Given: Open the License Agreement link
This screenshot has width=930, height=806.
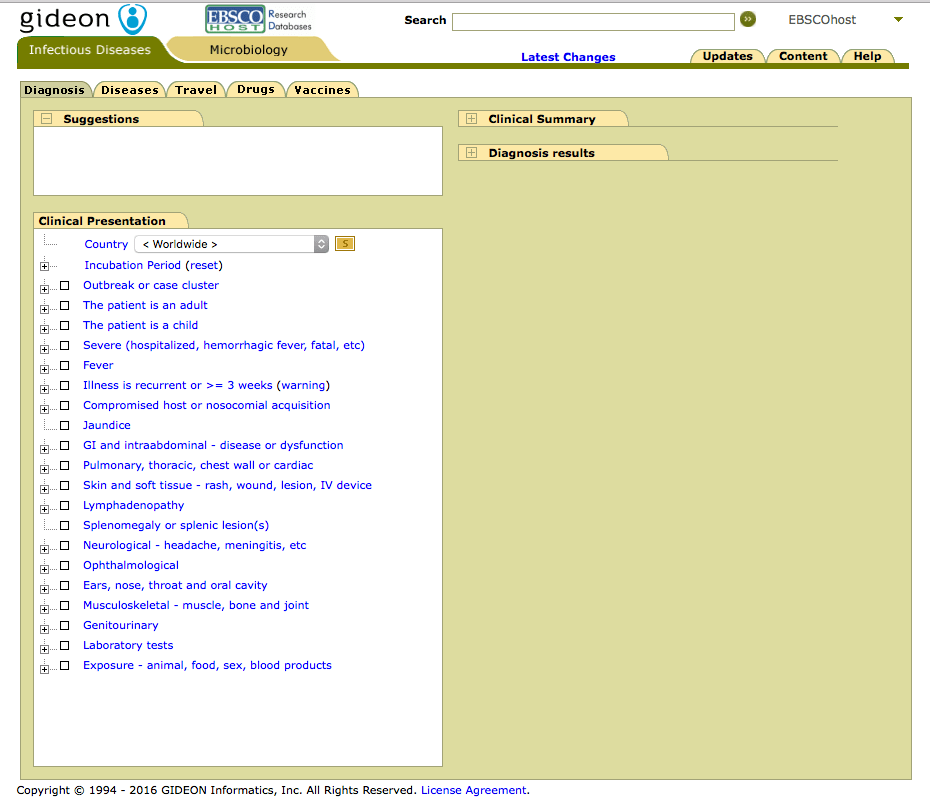Looking at the screenshot, I should coord(473,790).
